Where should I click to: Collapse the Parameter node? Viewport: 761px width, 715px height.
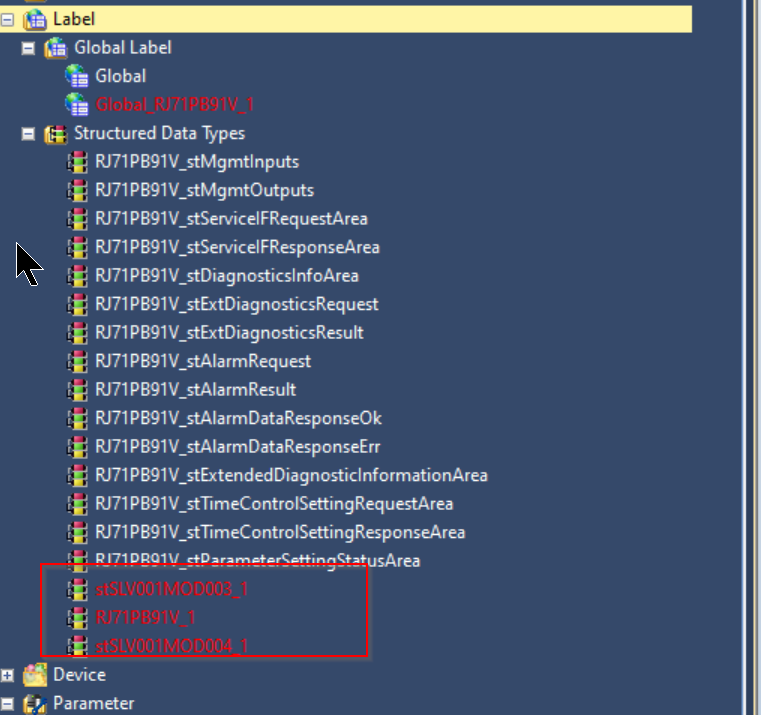[7, 703]
